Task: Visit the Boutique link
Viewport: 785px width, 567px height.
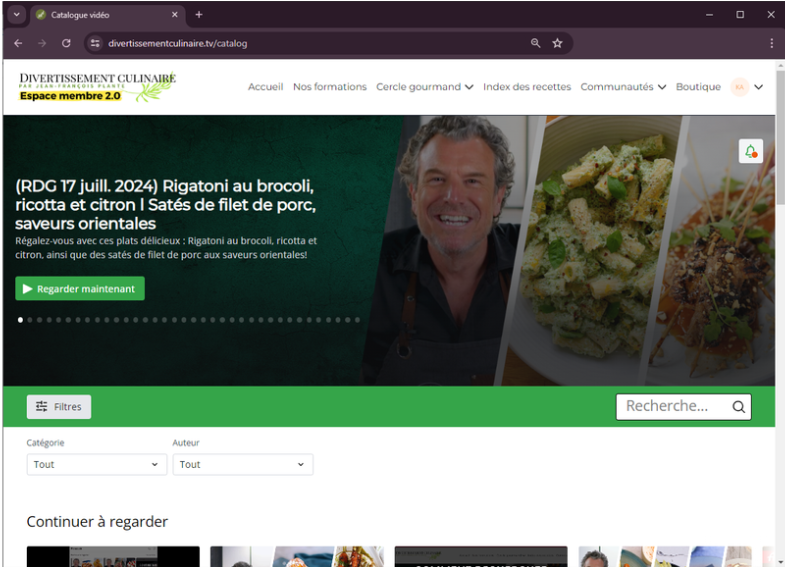Action: 698,87
